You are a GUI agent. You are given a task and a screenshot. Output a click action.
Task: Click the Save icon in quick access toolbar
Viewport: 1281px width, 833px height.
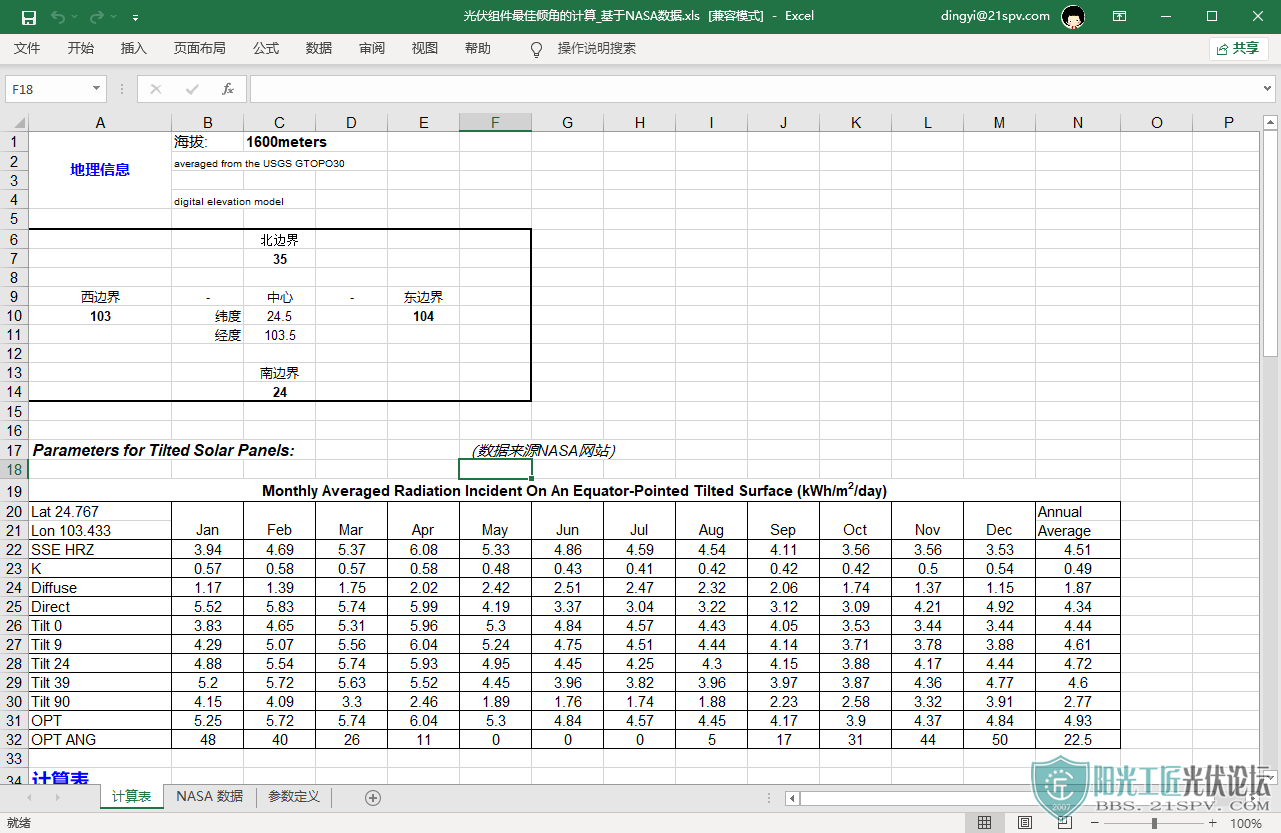[29, 16]
